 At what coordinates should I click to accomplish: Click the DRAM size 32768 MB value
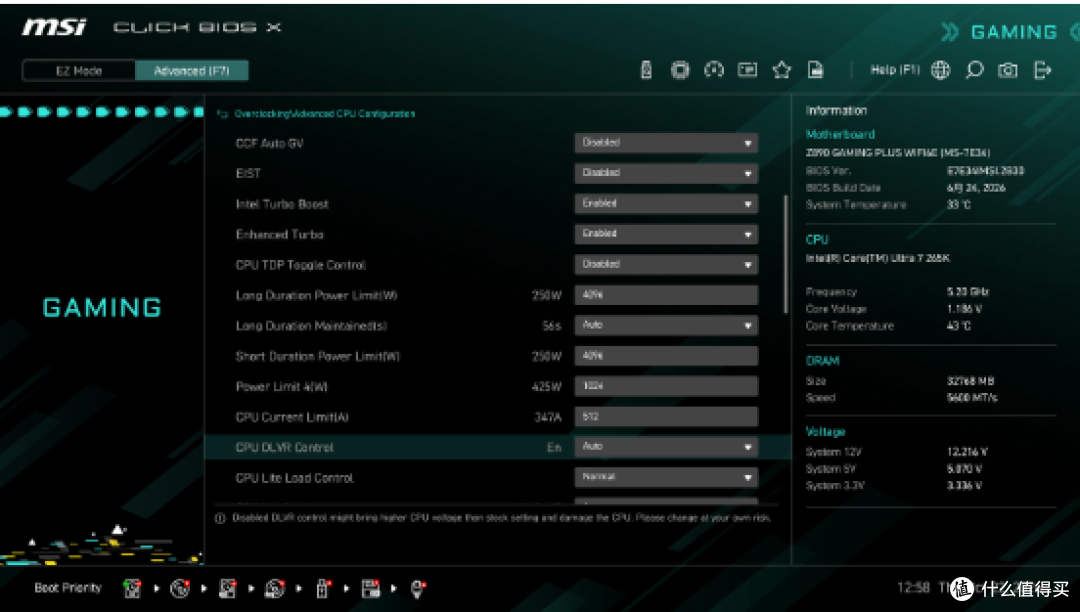(970, 381)
